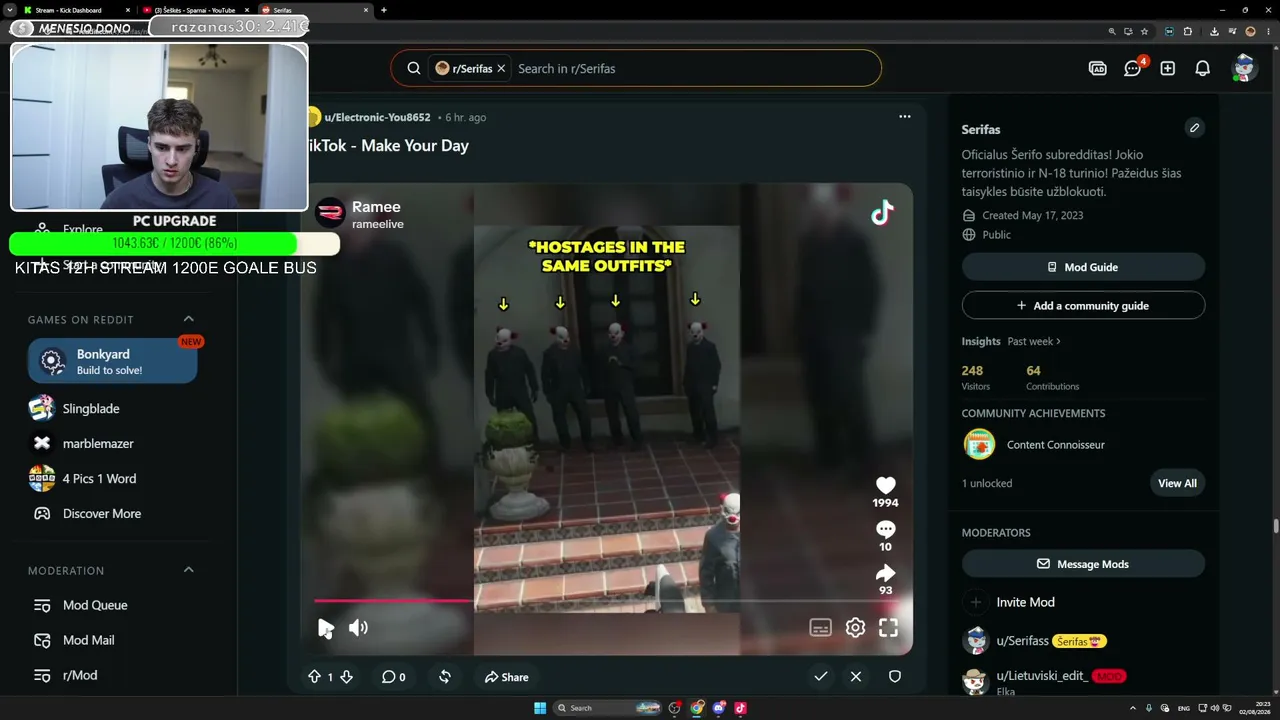Like the TikTok with the heart icon

tap(886, 486)
